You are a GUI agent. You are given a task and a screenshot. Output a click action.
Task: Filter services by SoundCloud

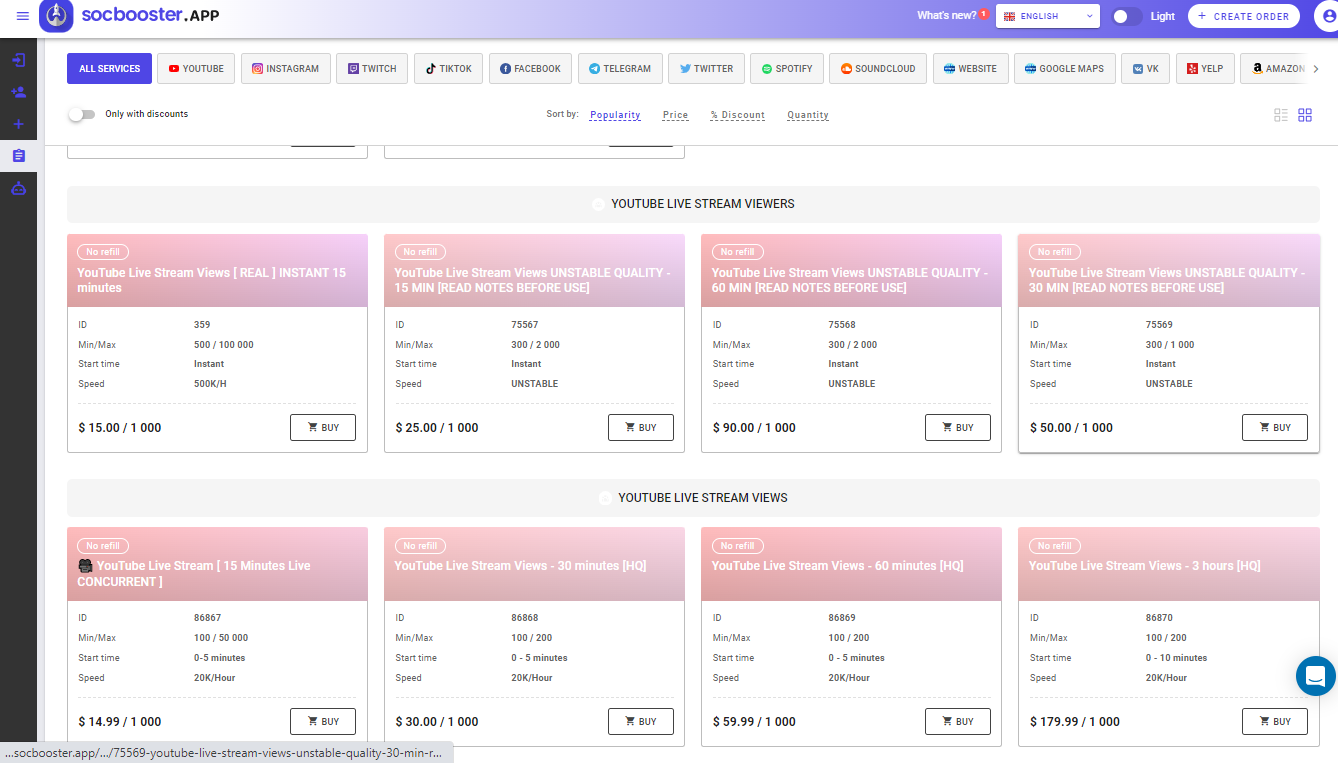click(x=878, y=69)
